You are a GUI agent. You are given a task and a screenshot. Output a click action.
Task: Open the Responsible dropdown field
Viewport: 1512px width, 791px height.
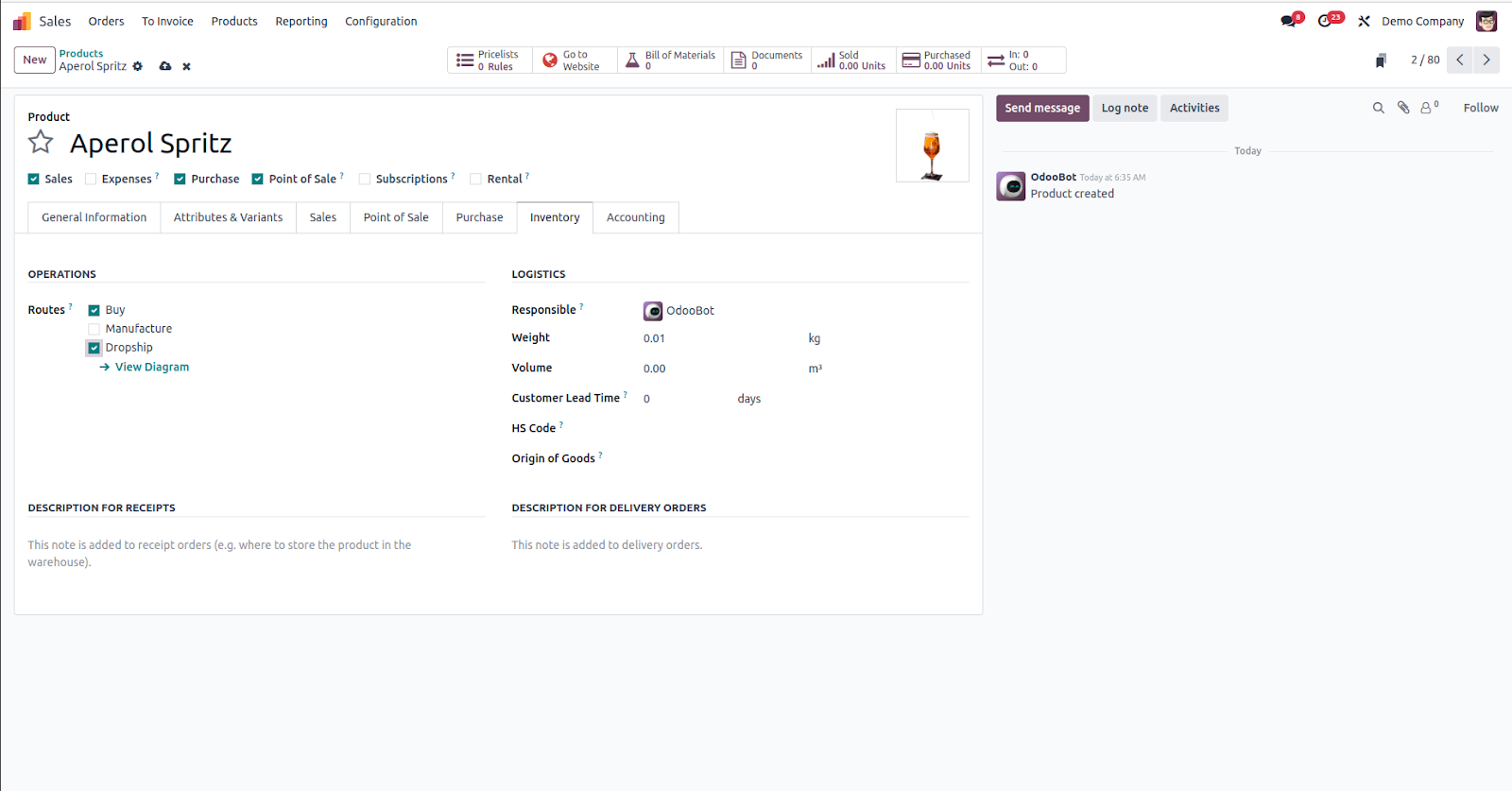point(805,311)
